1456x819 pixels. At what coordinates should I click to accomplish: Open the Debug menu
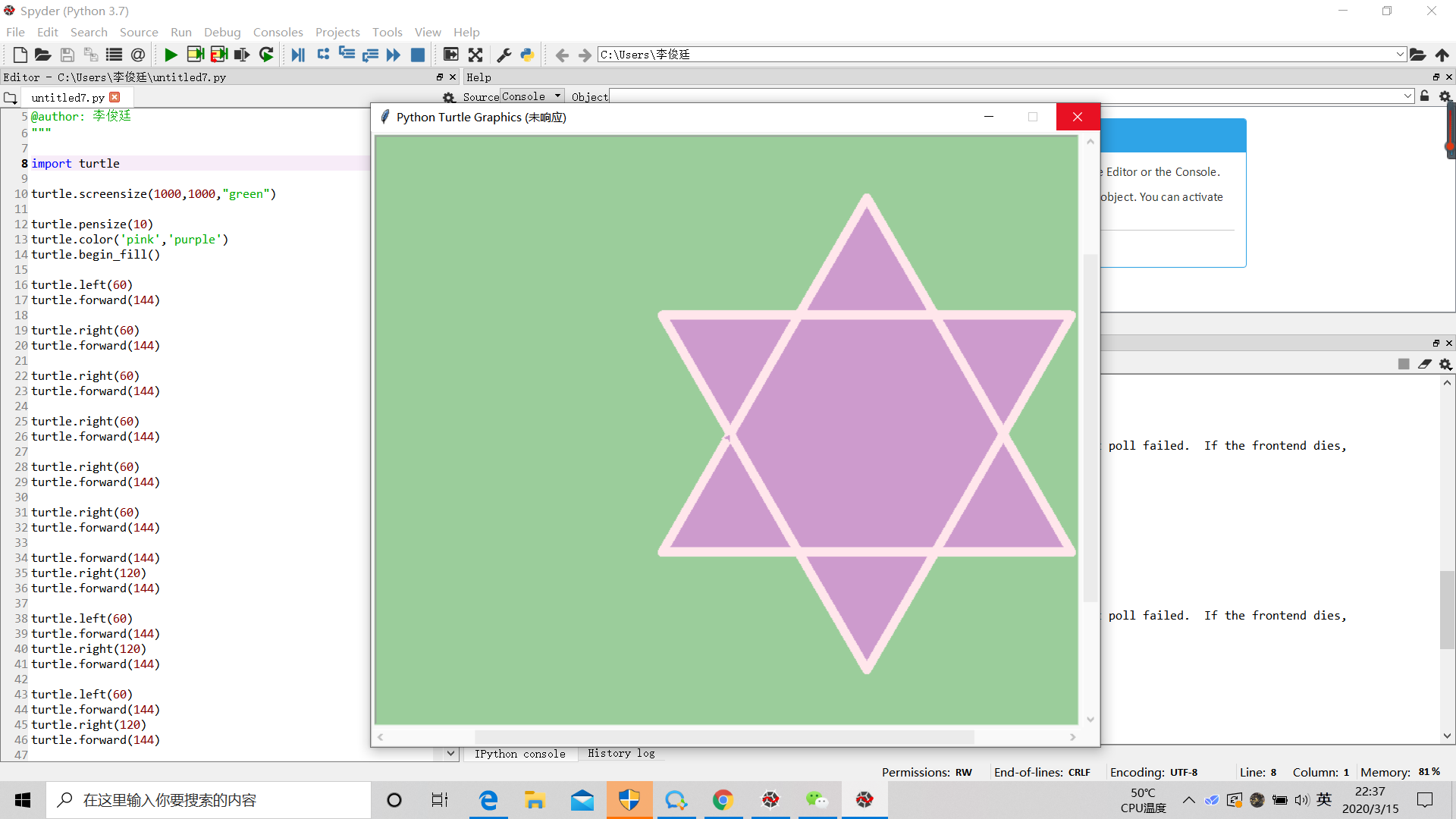[x=221, y=32]
